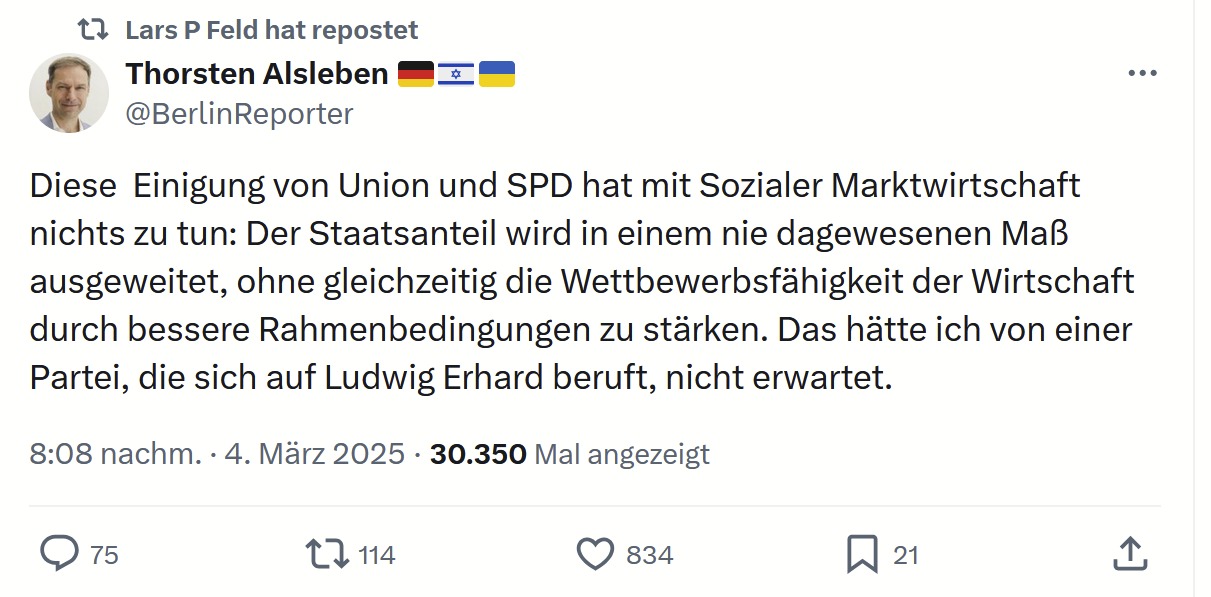Image resolution: width=1211 pixels, height=597 pixels.
Task: Click the German flag emoji
Action: [x=416, y=74]
